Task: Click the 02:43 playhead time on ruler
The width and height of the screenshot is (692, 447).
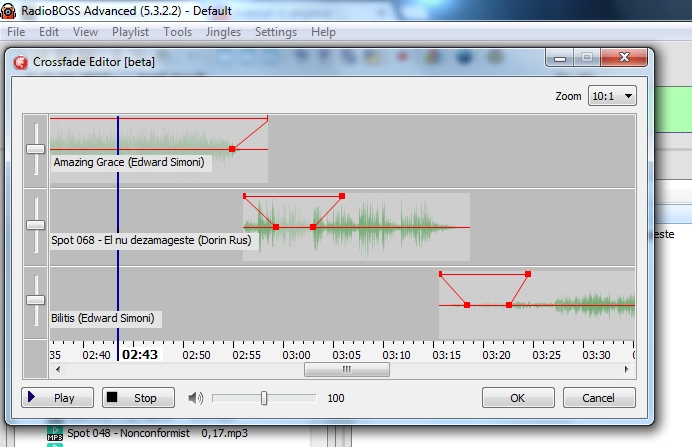Action: coord(140,355)
